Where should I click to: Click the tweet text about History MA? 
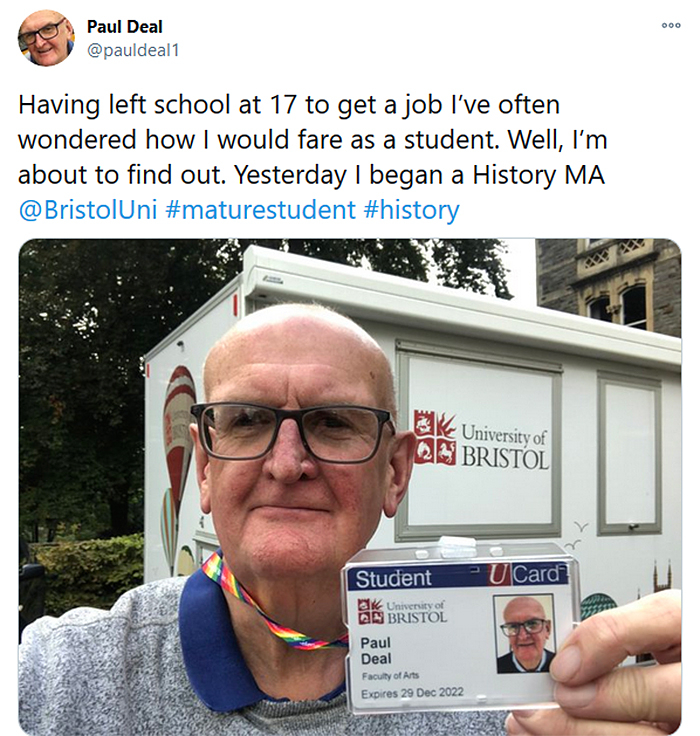[312, 139]
